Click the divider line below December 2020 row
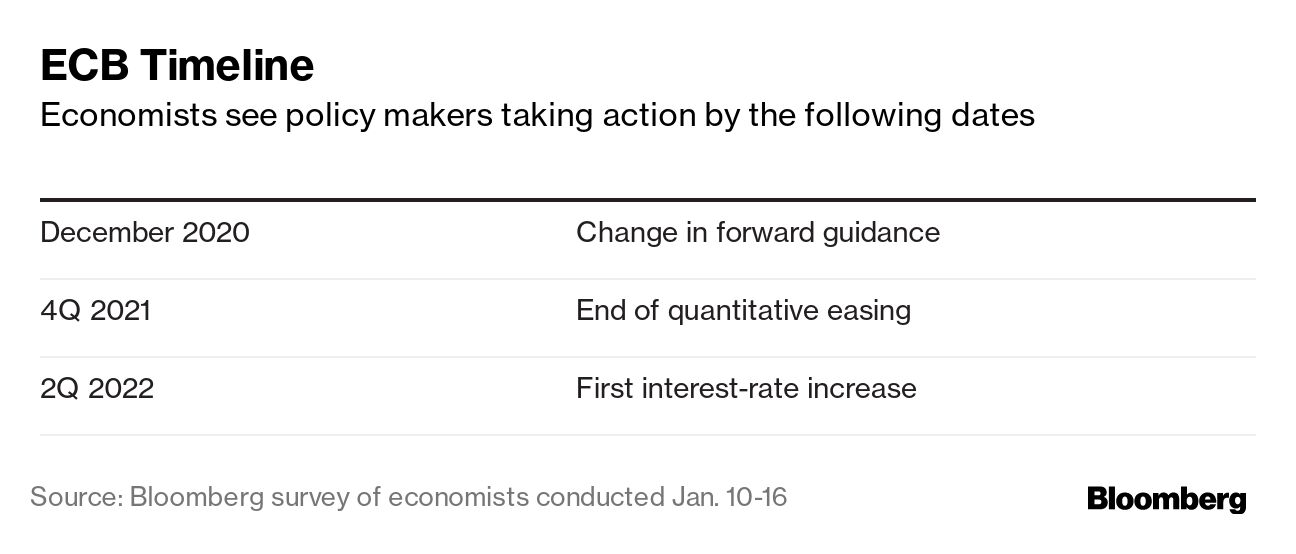Viewport: 1296px width, 554px height. pyautogui.click(x=647, y=279)
